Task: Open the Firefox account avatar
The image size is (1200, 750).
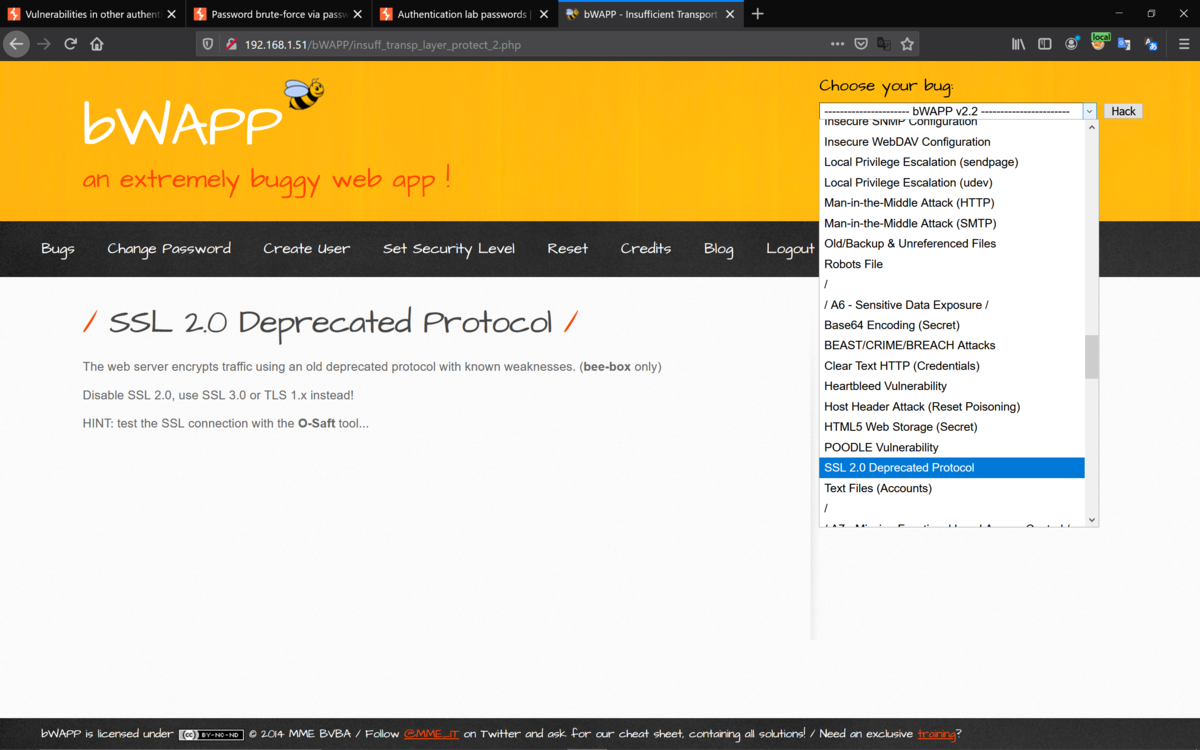Action: point(1072,44)
